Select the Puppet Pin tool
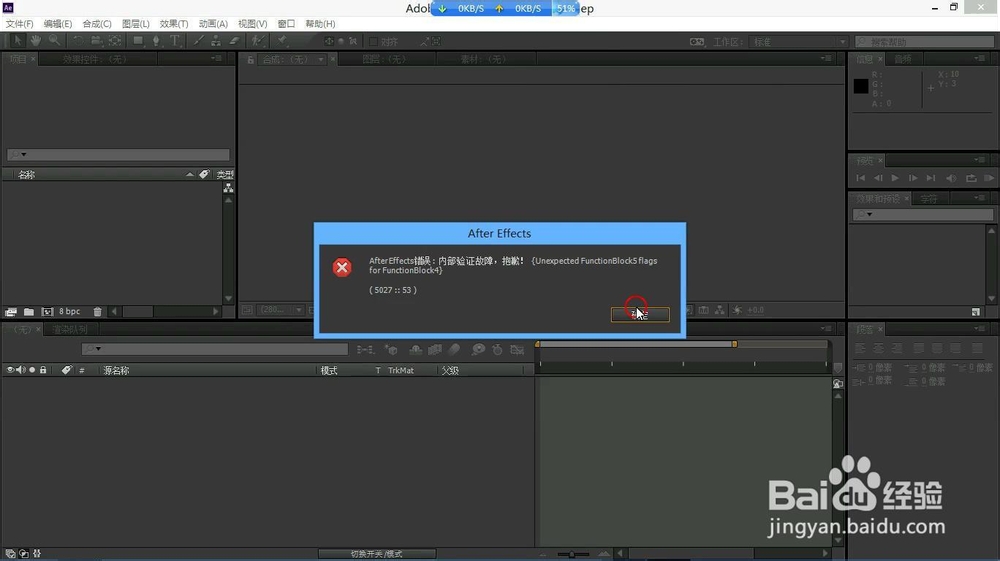 tap(282, 41)
